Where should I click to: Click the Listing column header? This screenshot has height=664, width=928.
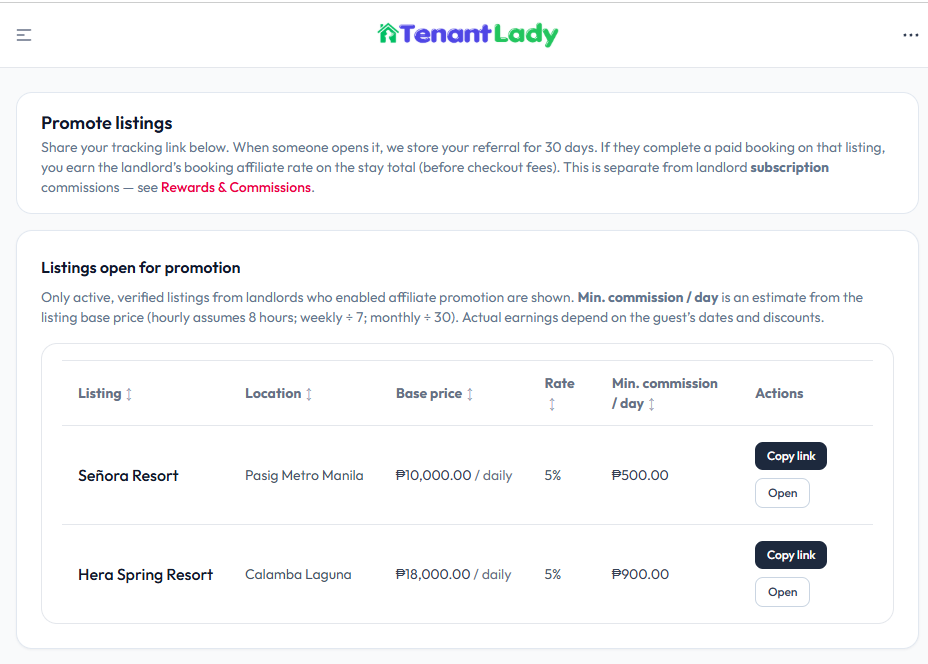[x=99, y=393]
